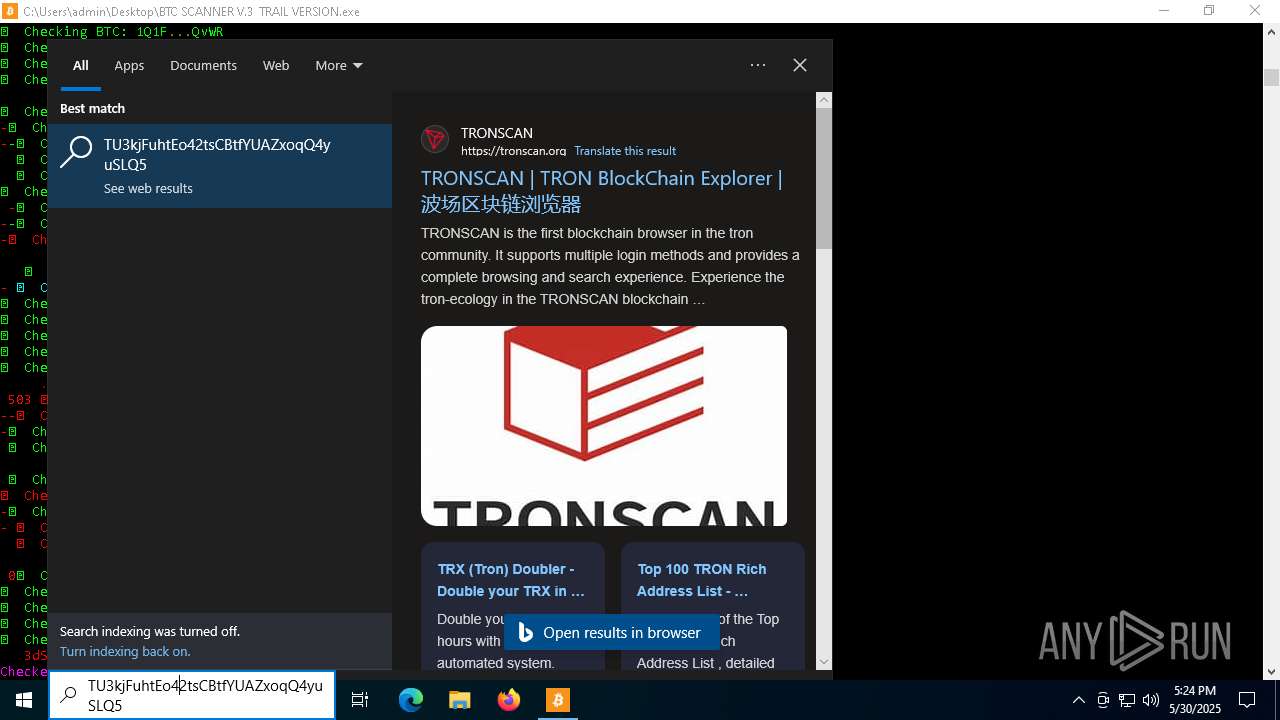Click the TRONSCAN description paragraph
This screenshot has width=1280, height=720.
610,266
